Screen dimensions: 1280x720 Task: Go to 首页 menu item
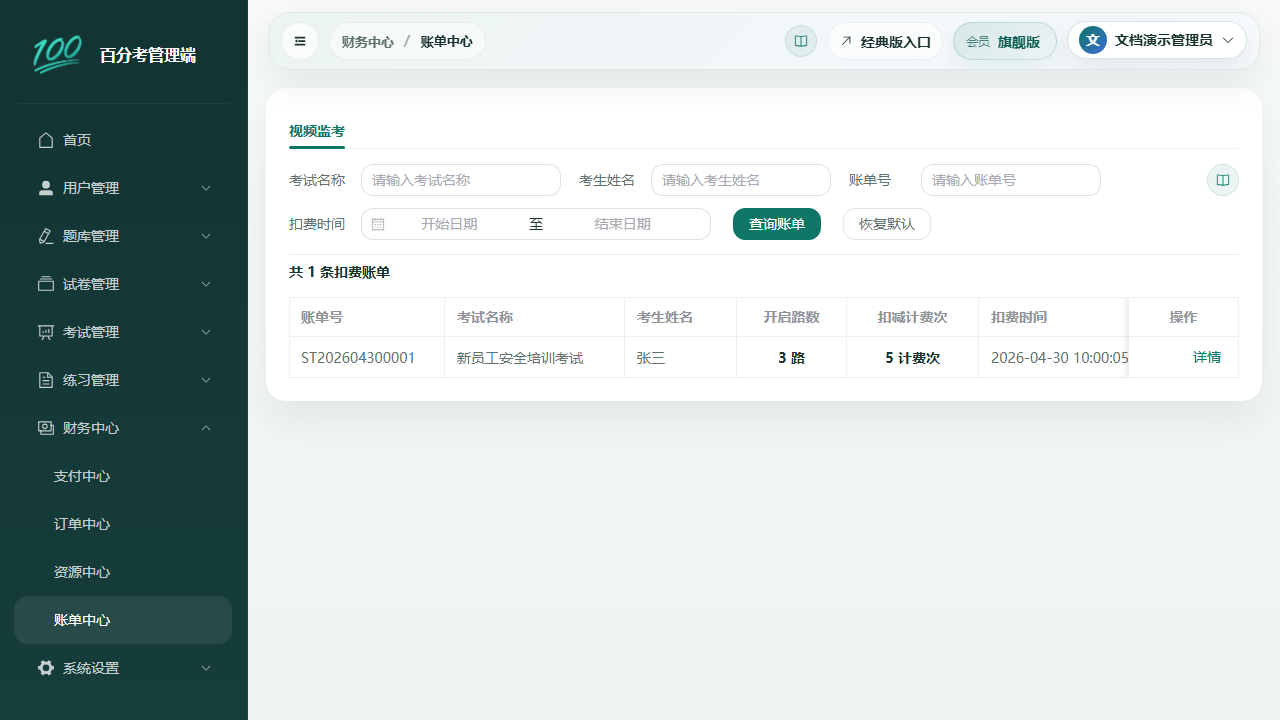(123, 140)
